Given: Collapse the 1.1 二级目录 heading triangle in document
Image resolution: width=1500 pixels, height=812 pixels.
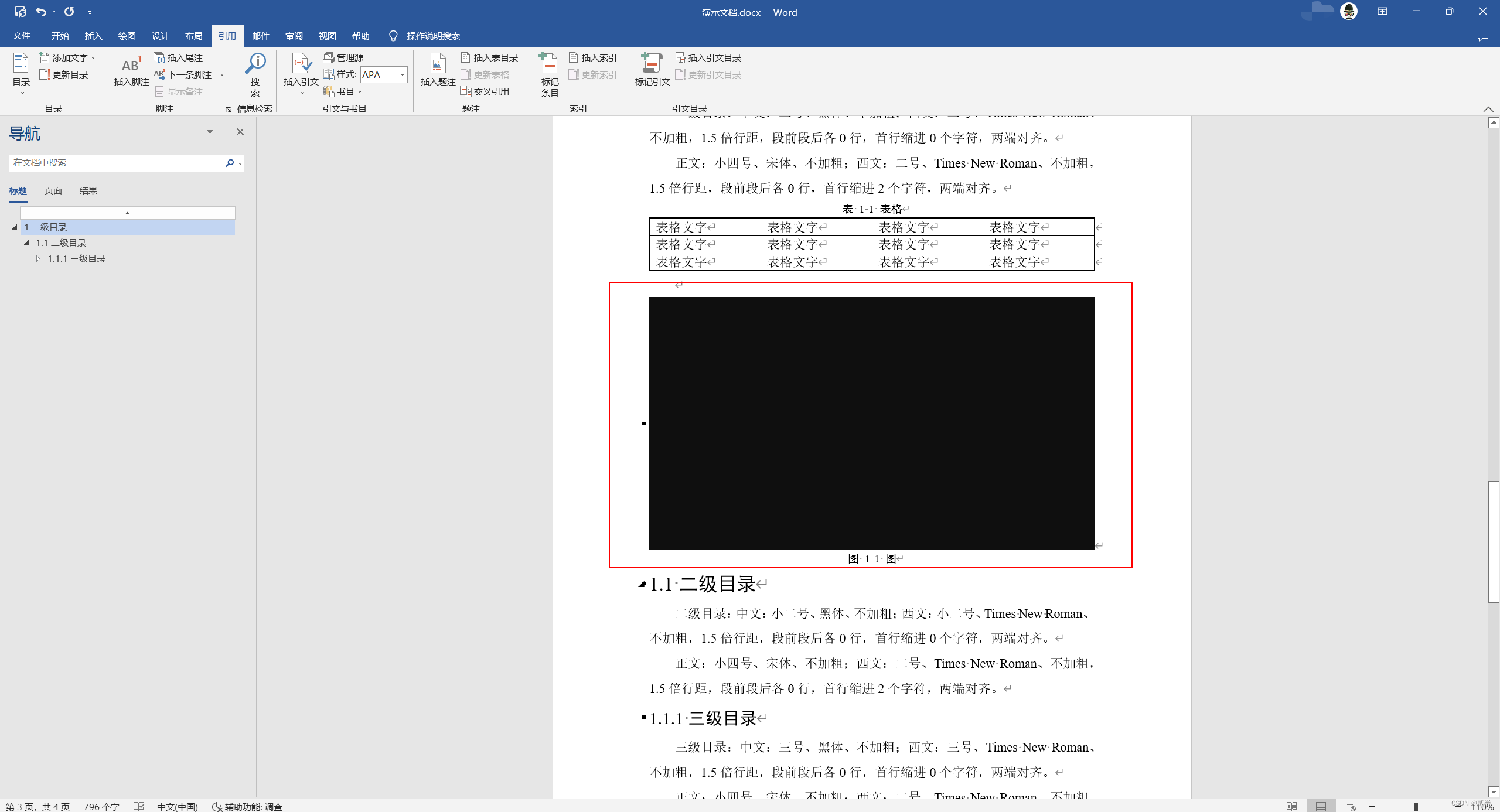Looking at the screenshot, I should tap(642, 584).
